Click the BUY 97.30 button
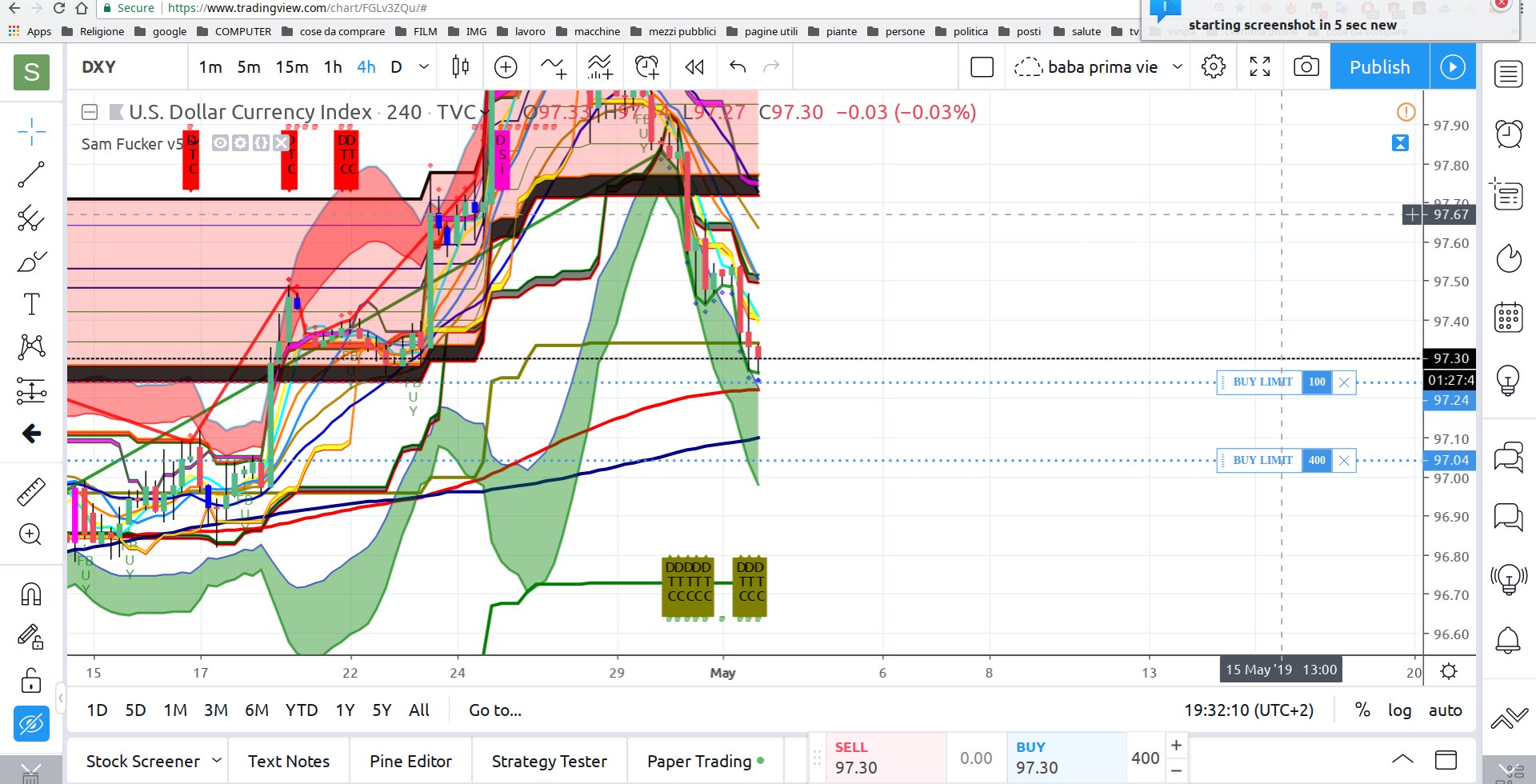This screenshot has height=784, width=1536. click(1066, 758)
